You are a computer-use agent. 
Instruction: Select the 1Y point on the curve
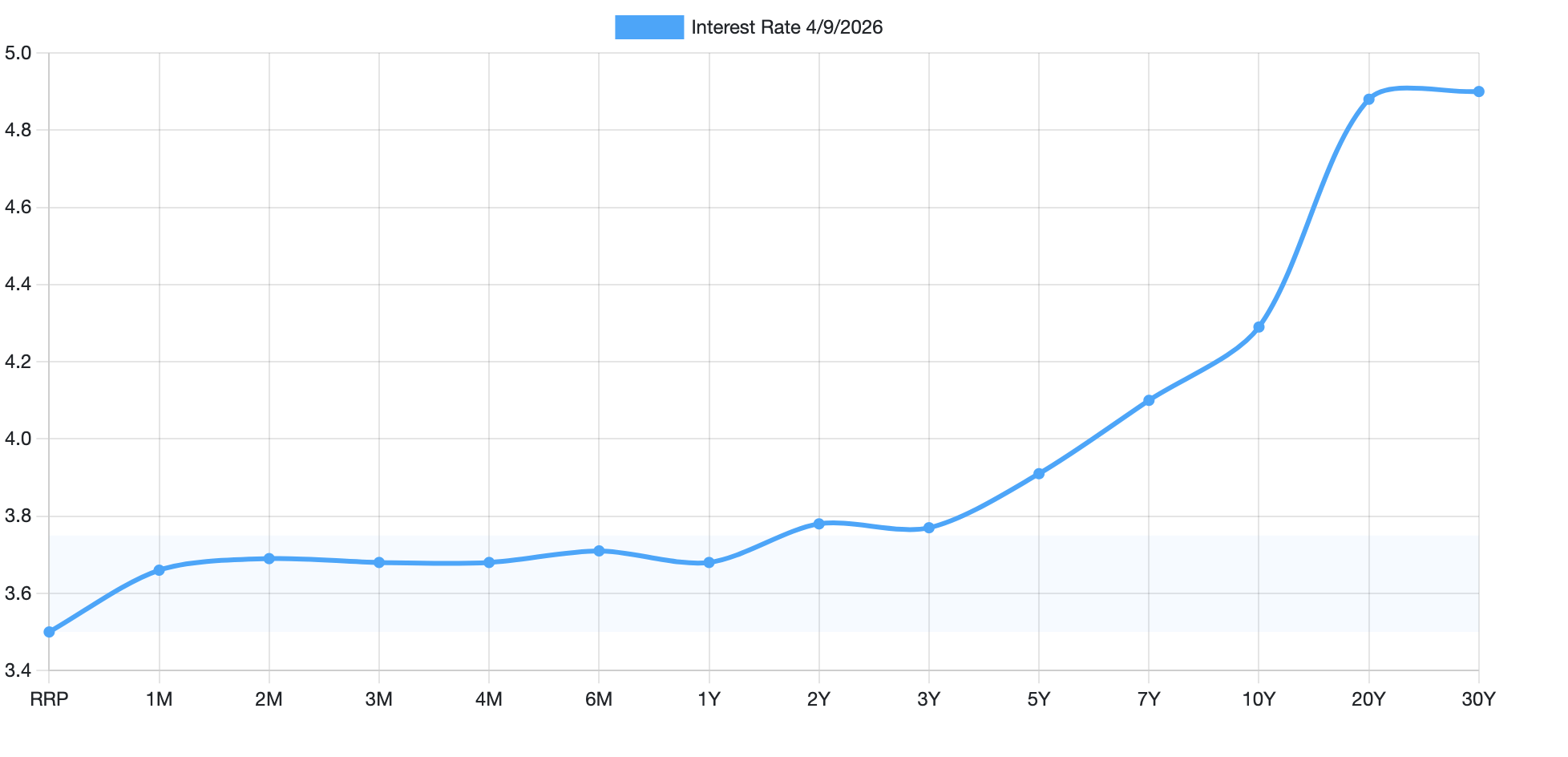(x=709, y=562)
